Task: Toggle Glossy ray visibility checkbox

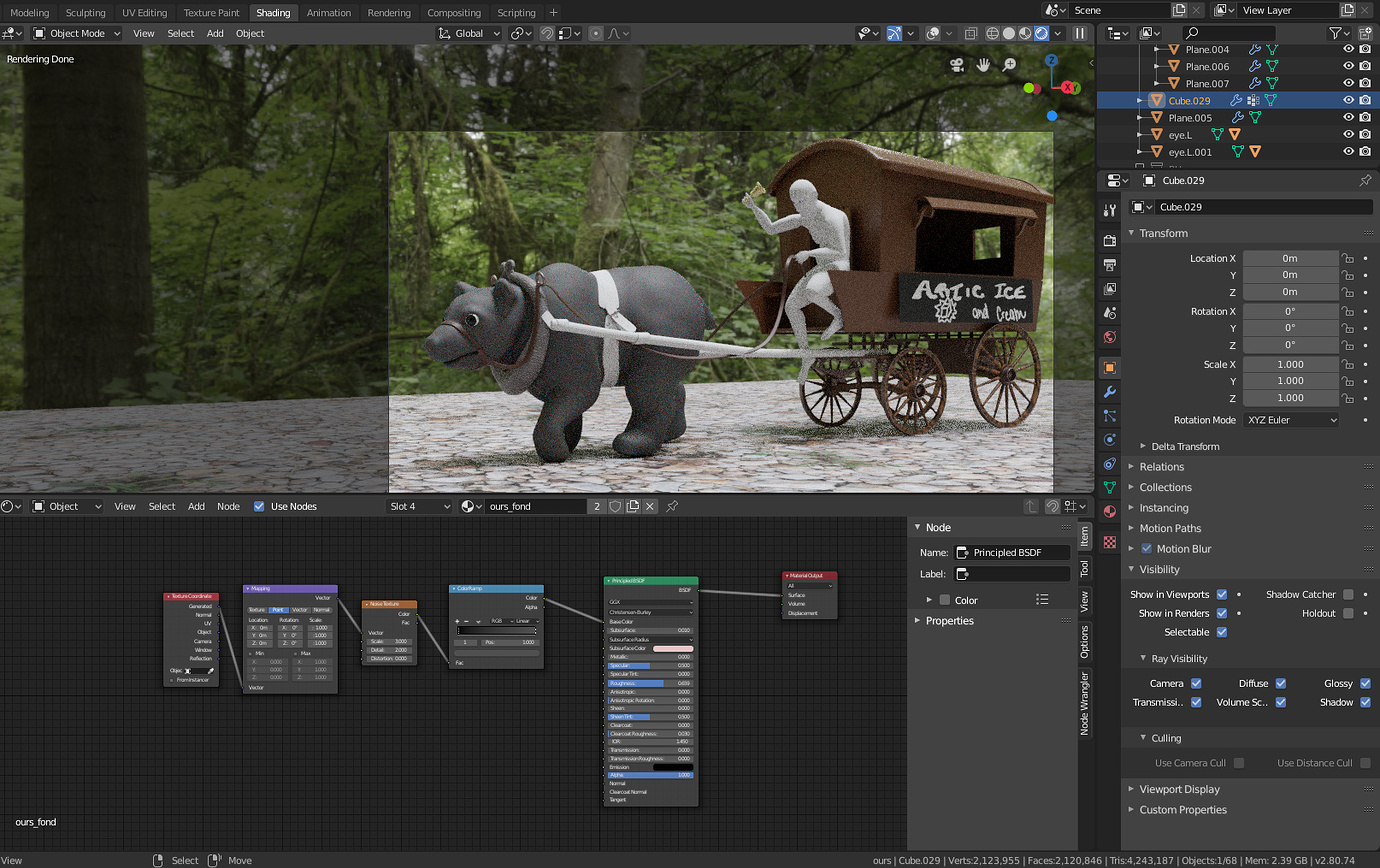Action: click(x=1366, y=683)
